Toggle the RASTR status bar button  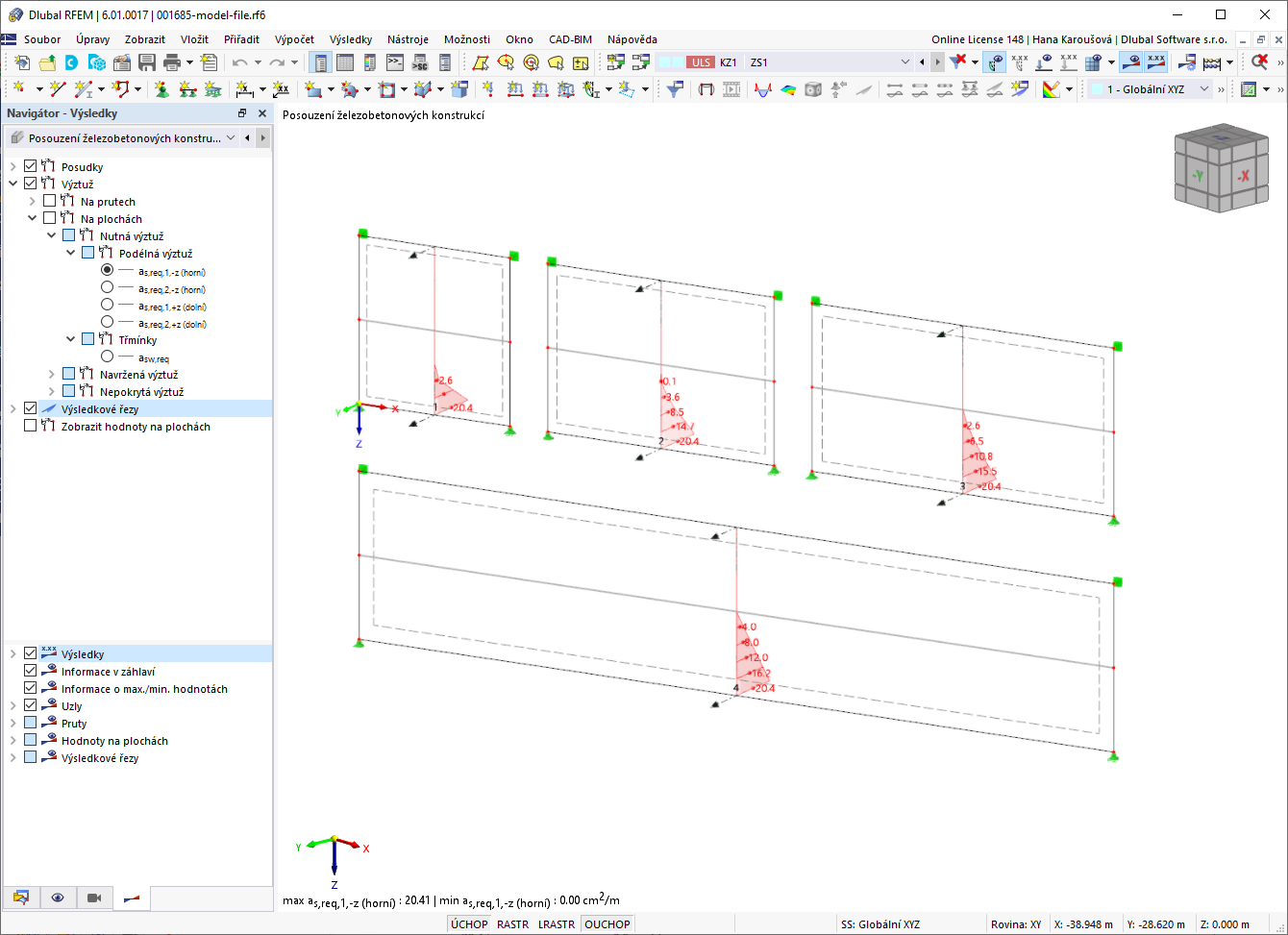pos(513,924)
